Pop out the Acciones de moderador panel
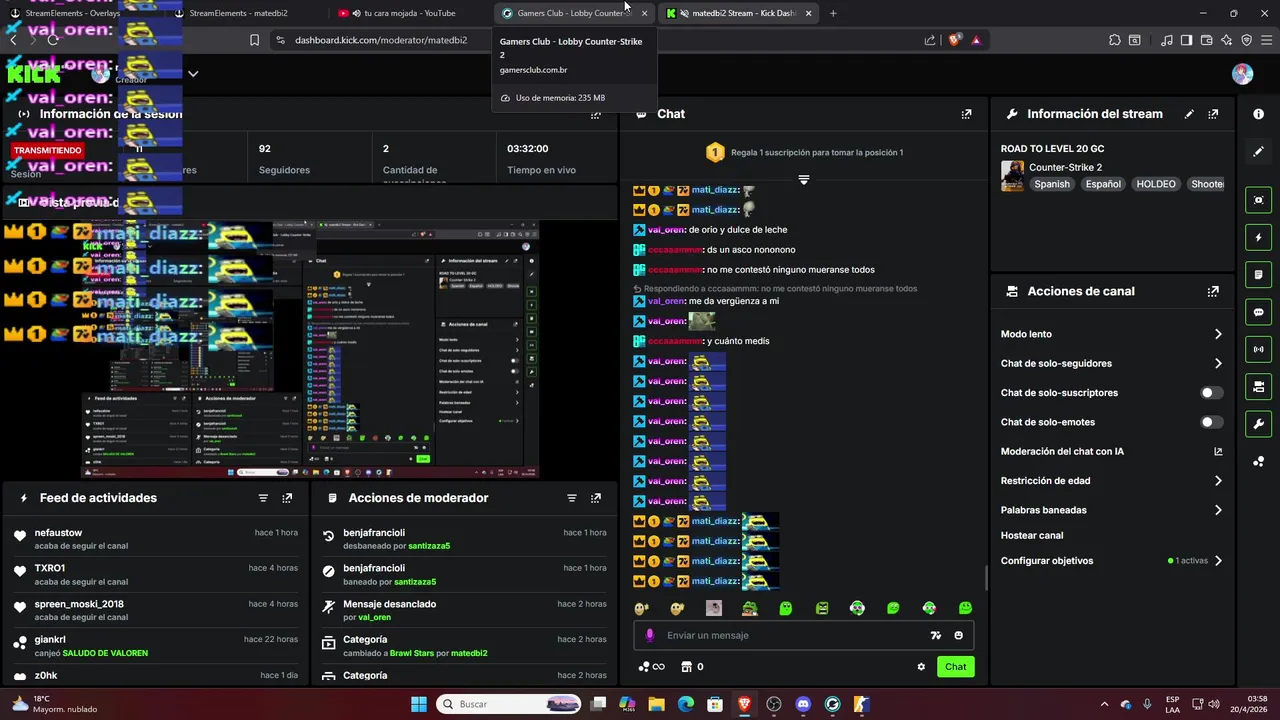The image size is (1280, 720). point(596,498)
